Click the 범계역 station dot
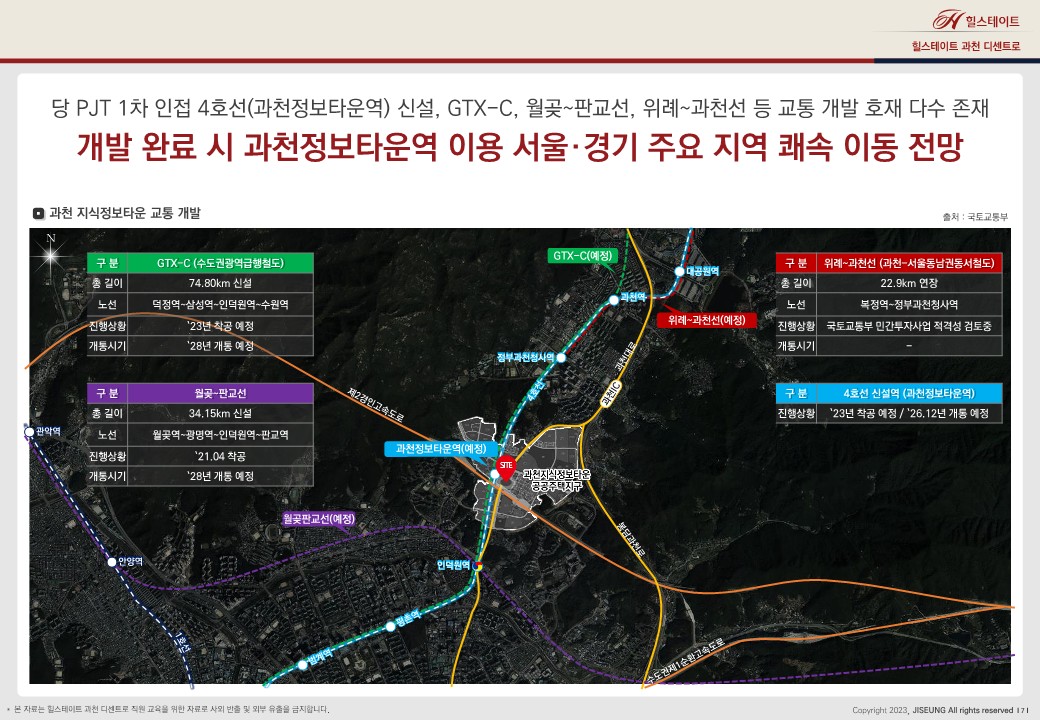 [x=302, y=663]
